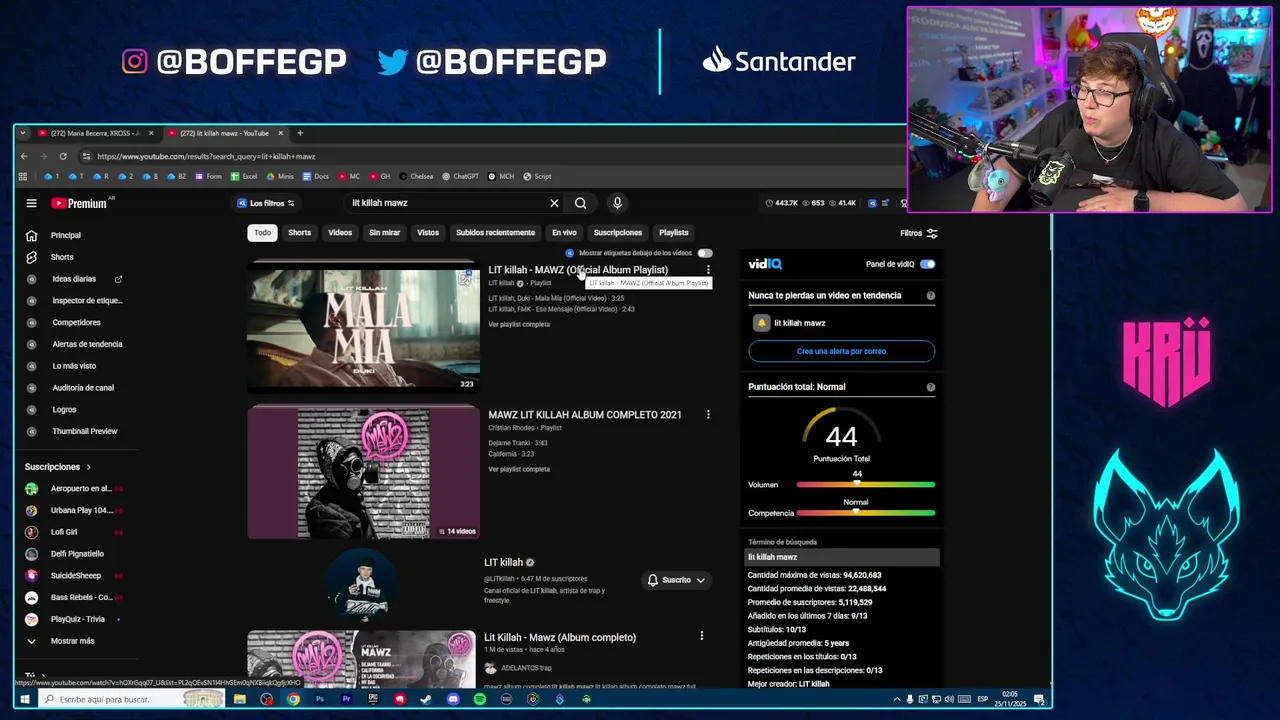1280x720 pixels.
Task: Click Crea una alerta por correo
Action: tap(841, 351)
